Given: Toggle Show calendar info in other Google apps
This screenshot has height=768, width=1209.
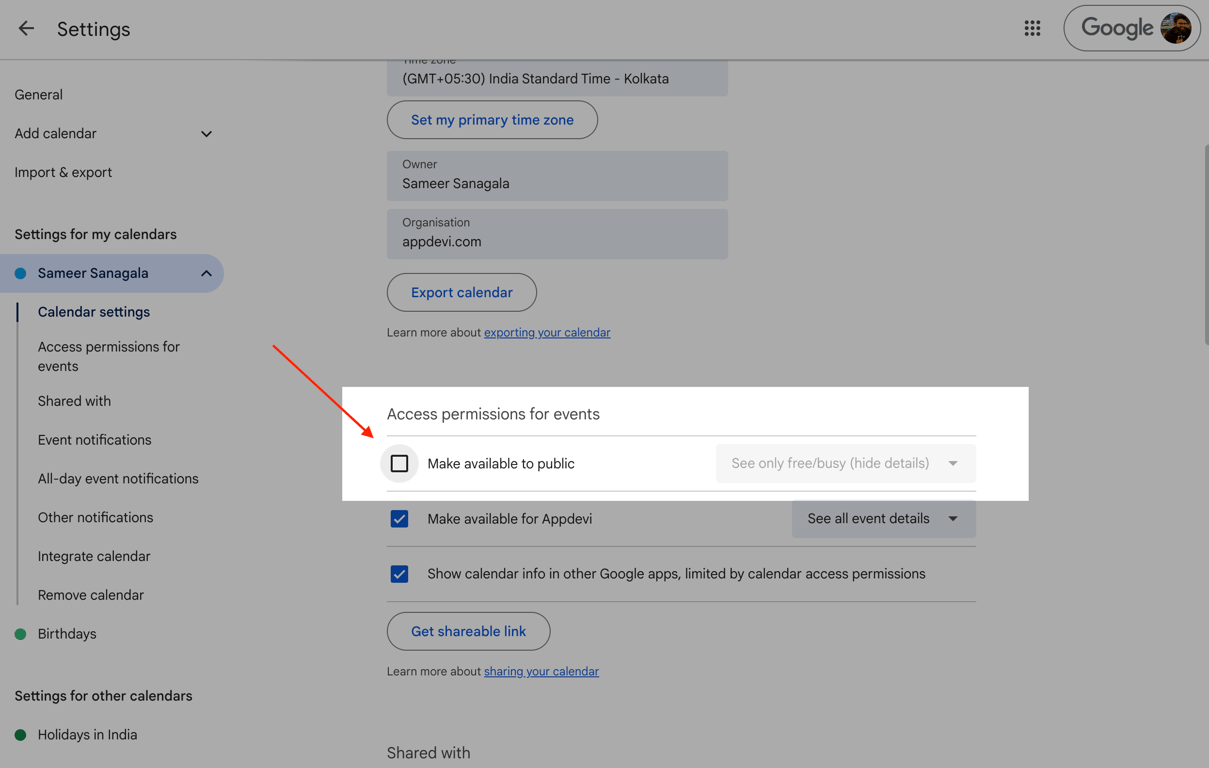Looking at the screenshot, I should (x=399, y=574).
